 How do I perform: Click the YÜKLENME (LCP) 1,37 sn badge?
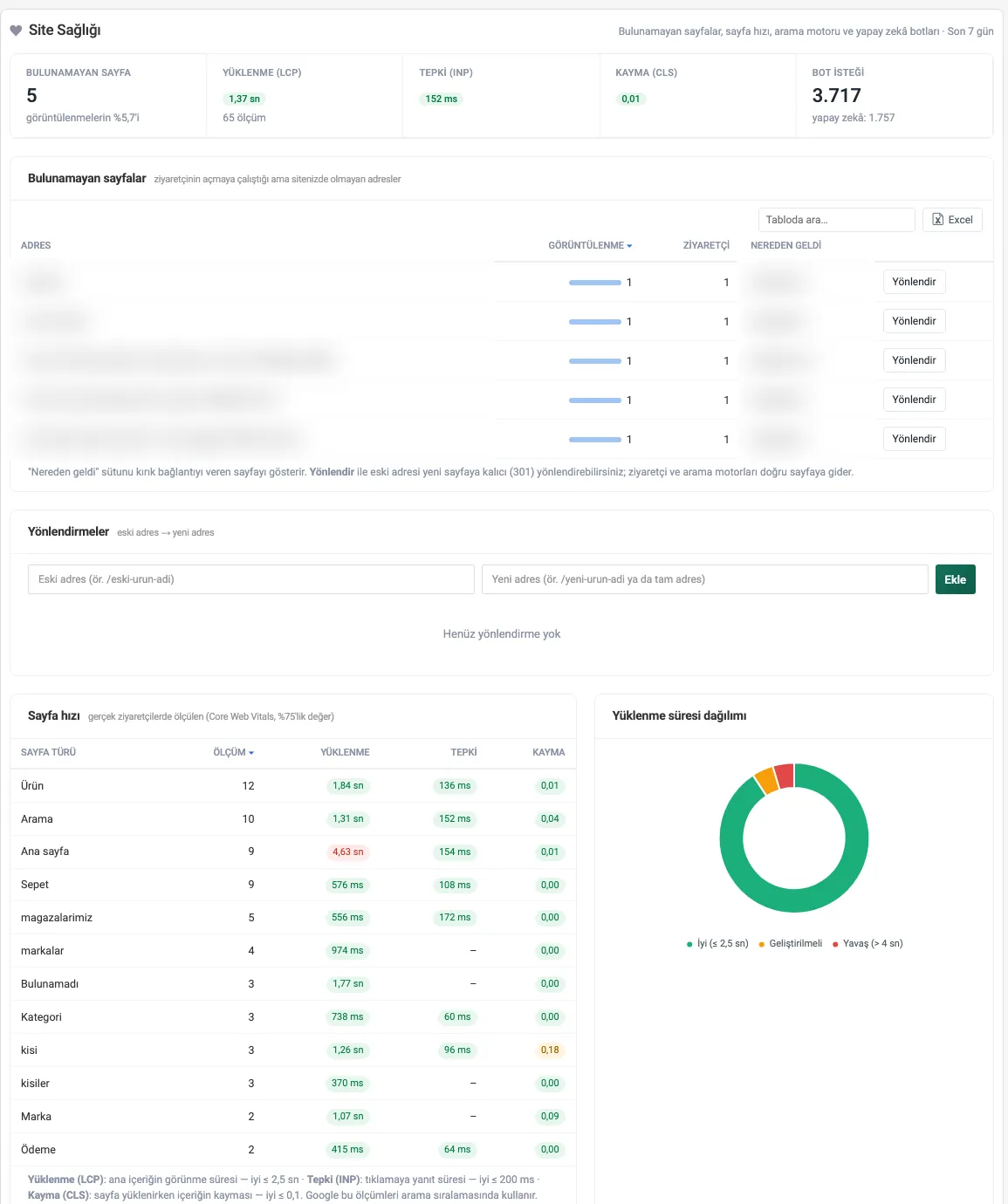pyautogui.click(x=244, y=99)
